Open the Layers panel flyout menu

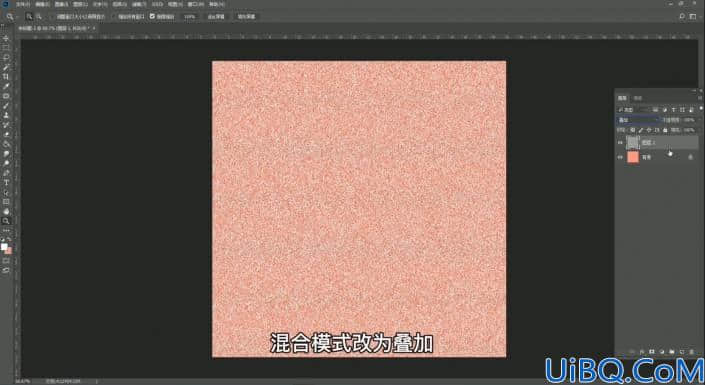pyautogui.click(x=700, y=98)
